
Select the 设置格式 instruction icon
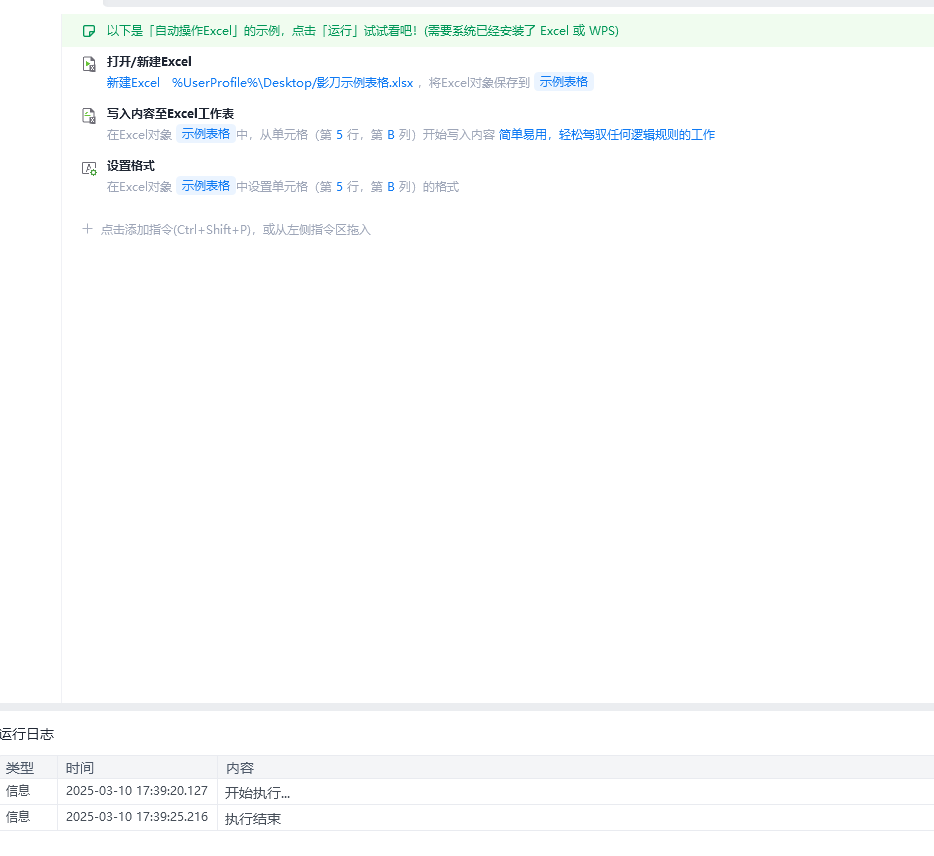tap(89, 169)
